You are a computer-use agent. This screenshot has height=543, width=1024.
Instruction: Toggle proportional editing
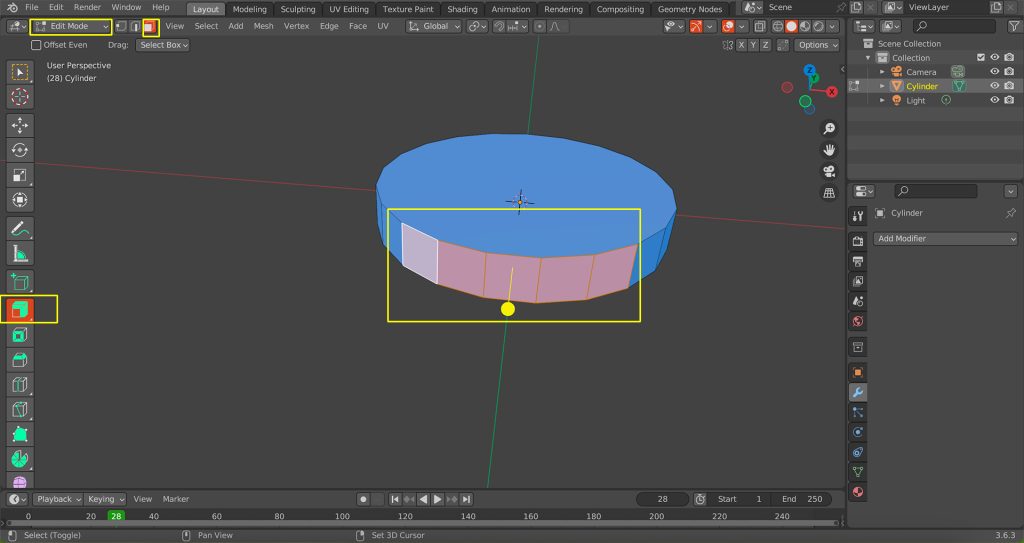point(539,26)
